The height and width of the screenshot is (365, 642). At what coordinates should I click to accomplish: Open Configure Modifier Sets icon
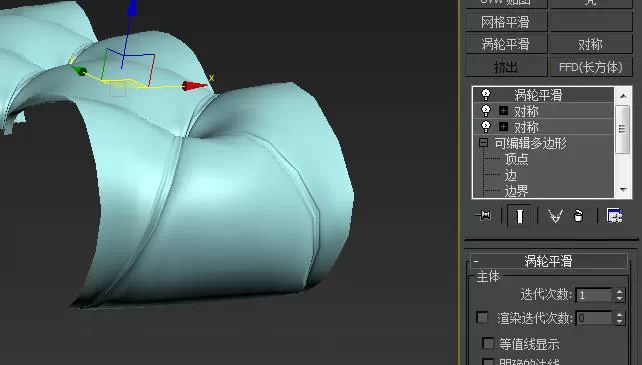tap(614, 215)
